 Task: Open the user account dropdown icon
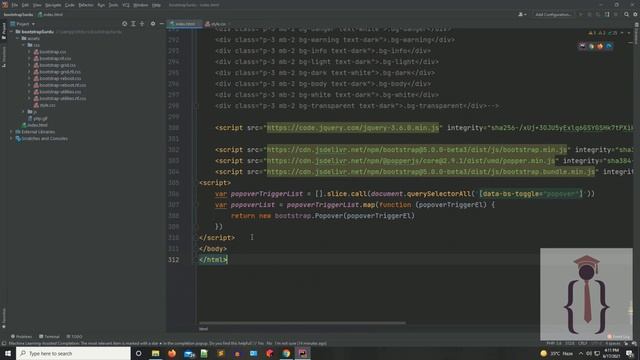coord(522,14)
